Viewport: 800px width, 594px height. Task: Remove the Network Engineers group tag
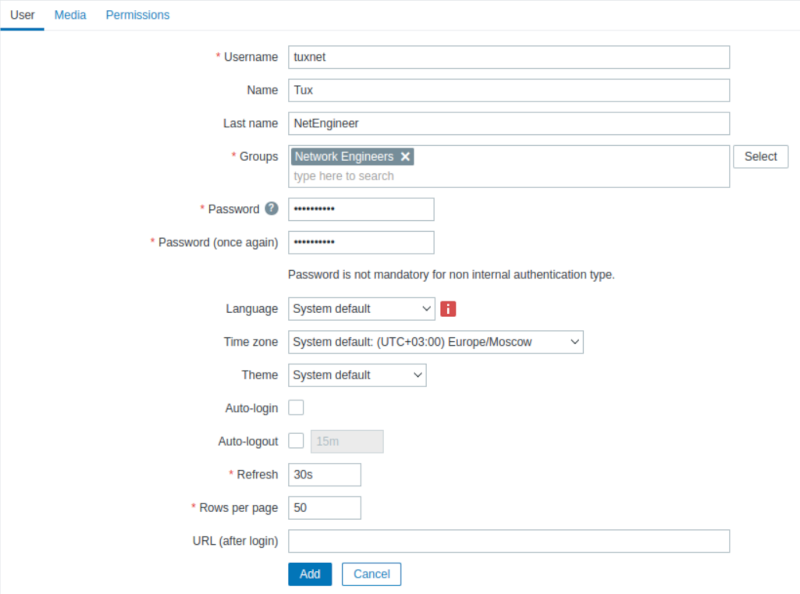405,157
